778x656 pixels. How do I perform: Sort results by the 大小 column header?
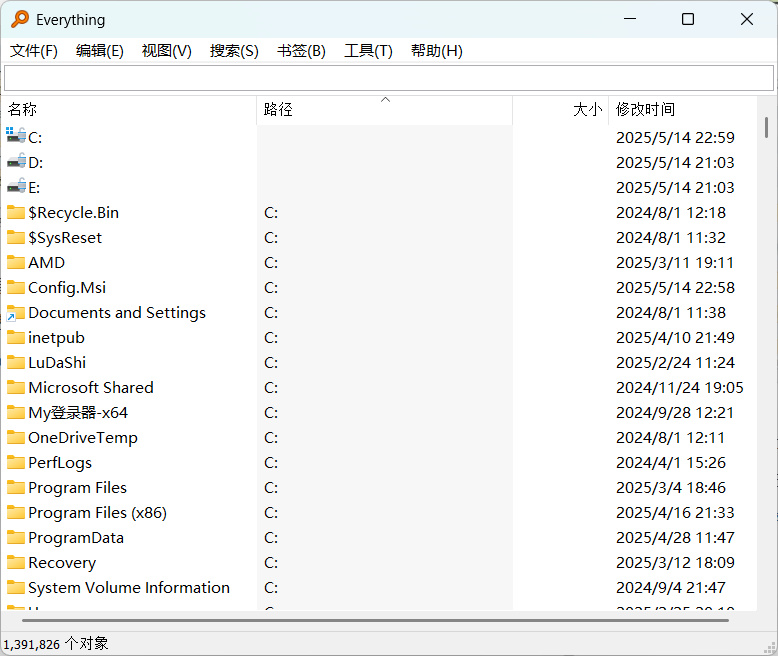click(561, 109)
